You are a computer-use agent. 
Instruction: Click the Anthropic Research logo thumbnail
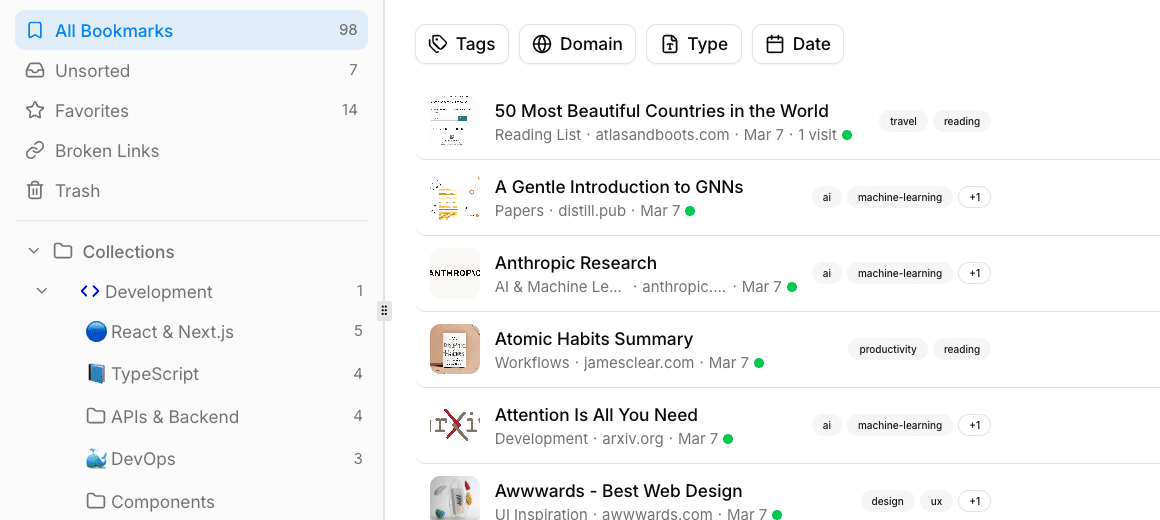[x=455, y=273]
